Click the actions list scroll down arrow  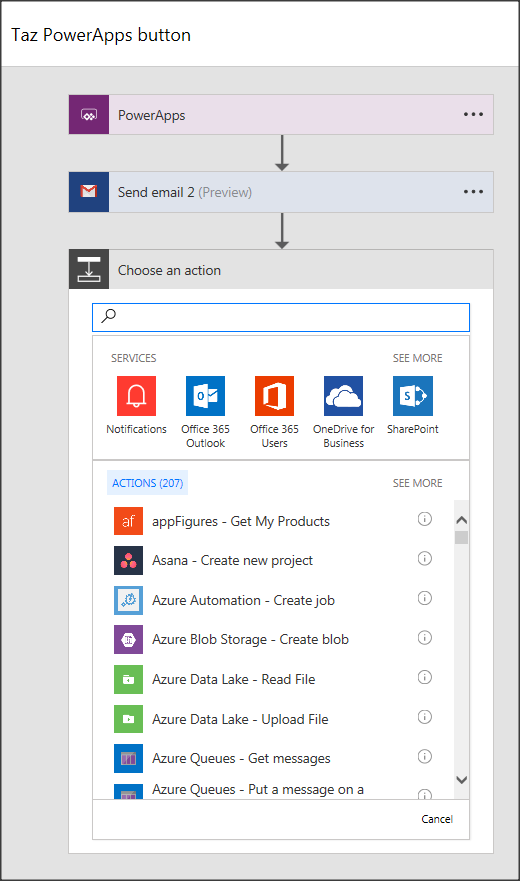point(462,779)
